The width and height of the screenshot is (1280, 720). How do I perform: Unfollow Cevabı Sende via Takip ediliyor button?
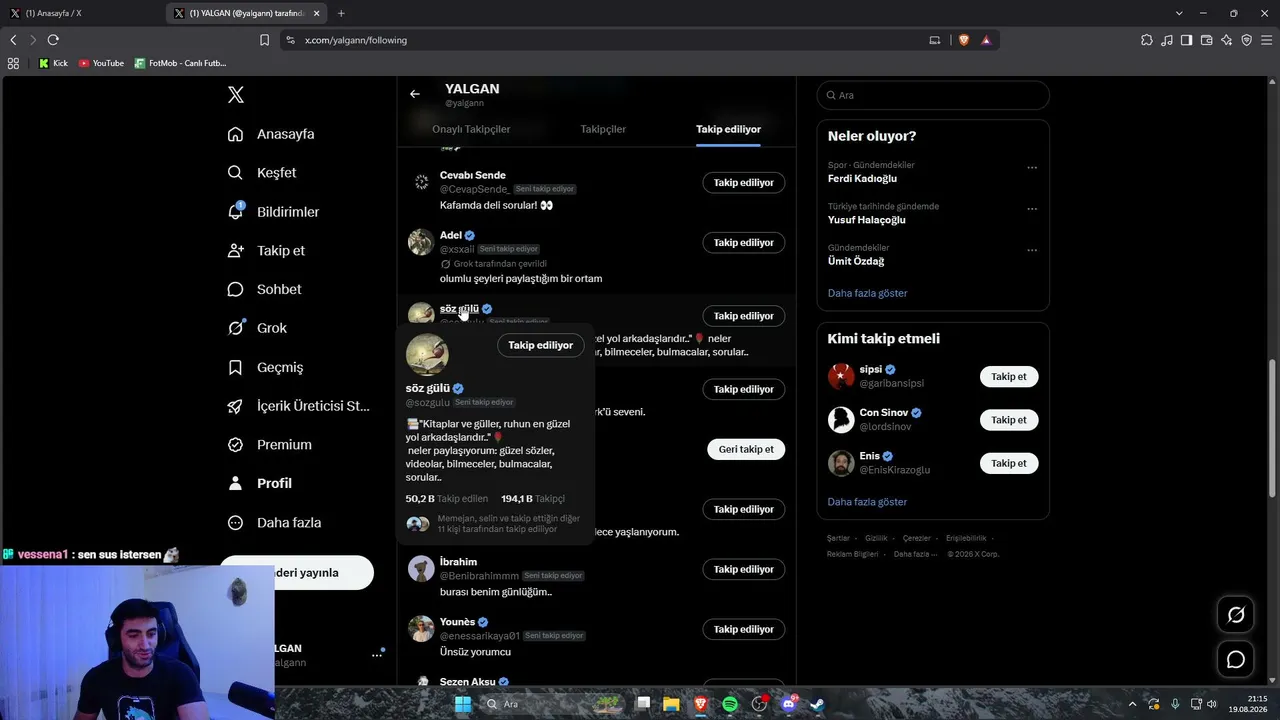click(x=744, y=183)
